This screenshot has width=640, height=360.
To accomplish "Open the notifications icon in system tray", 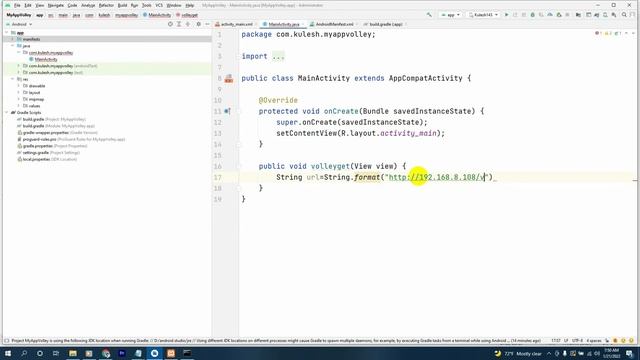I will pyautogui.click(x=629, y=353).
